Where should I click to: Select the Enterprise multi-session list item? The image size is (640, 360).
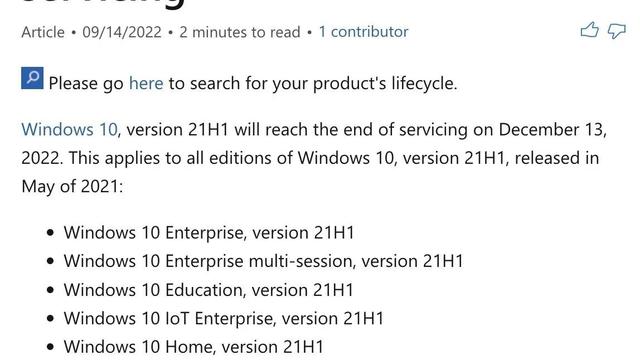(264, 261)
